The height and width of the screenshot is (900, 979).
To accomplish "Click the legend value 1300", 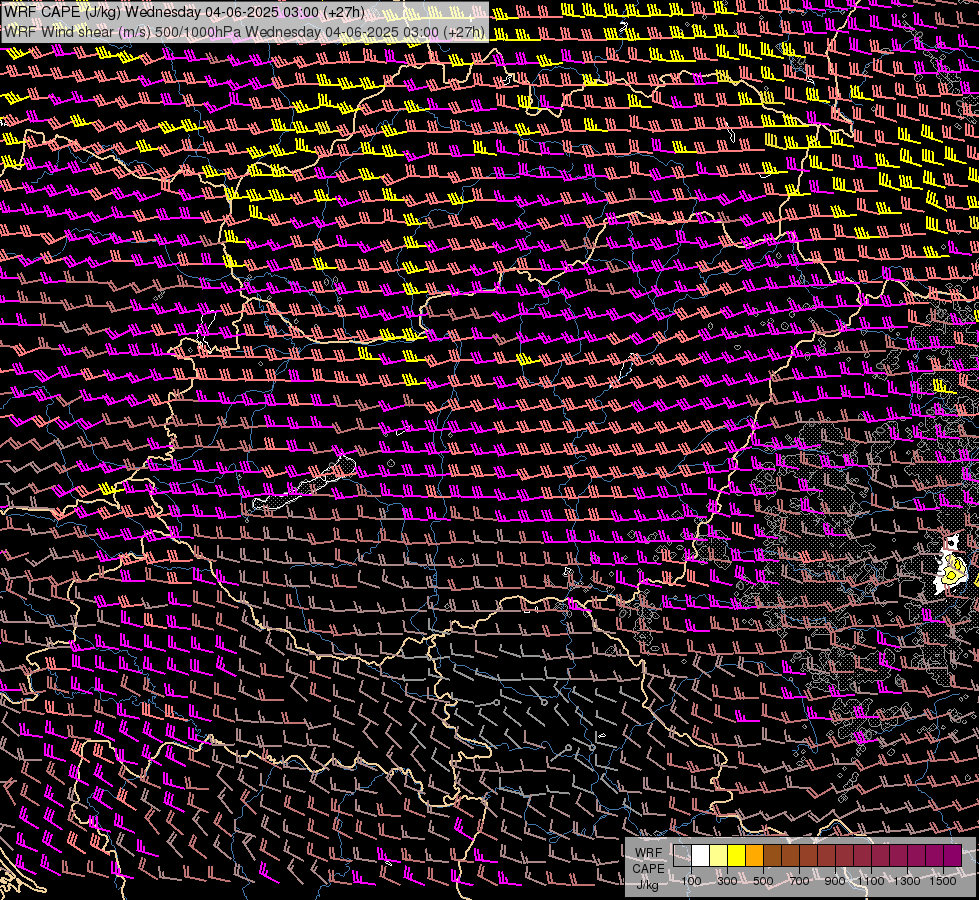I will click(x=907, y=881).
